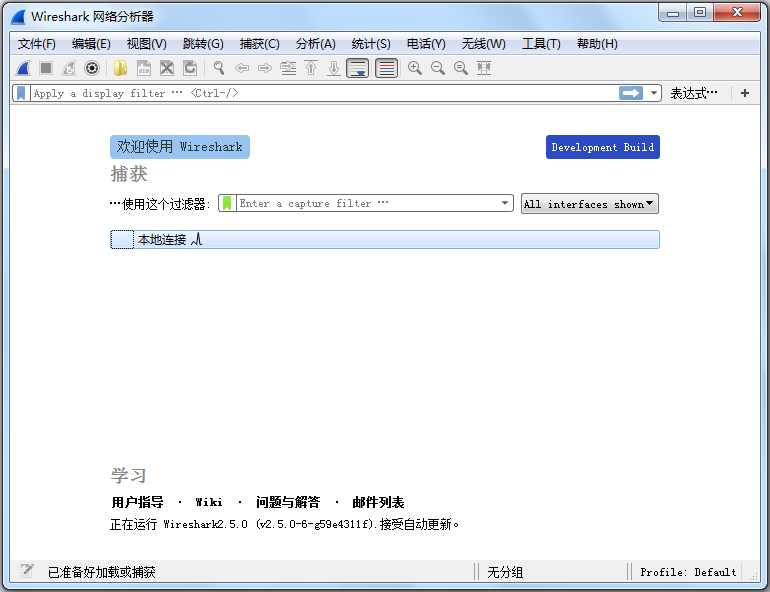770x592 pixels.
Task: Open the 电话(Y) menu
Action: (x=426, y=44)
